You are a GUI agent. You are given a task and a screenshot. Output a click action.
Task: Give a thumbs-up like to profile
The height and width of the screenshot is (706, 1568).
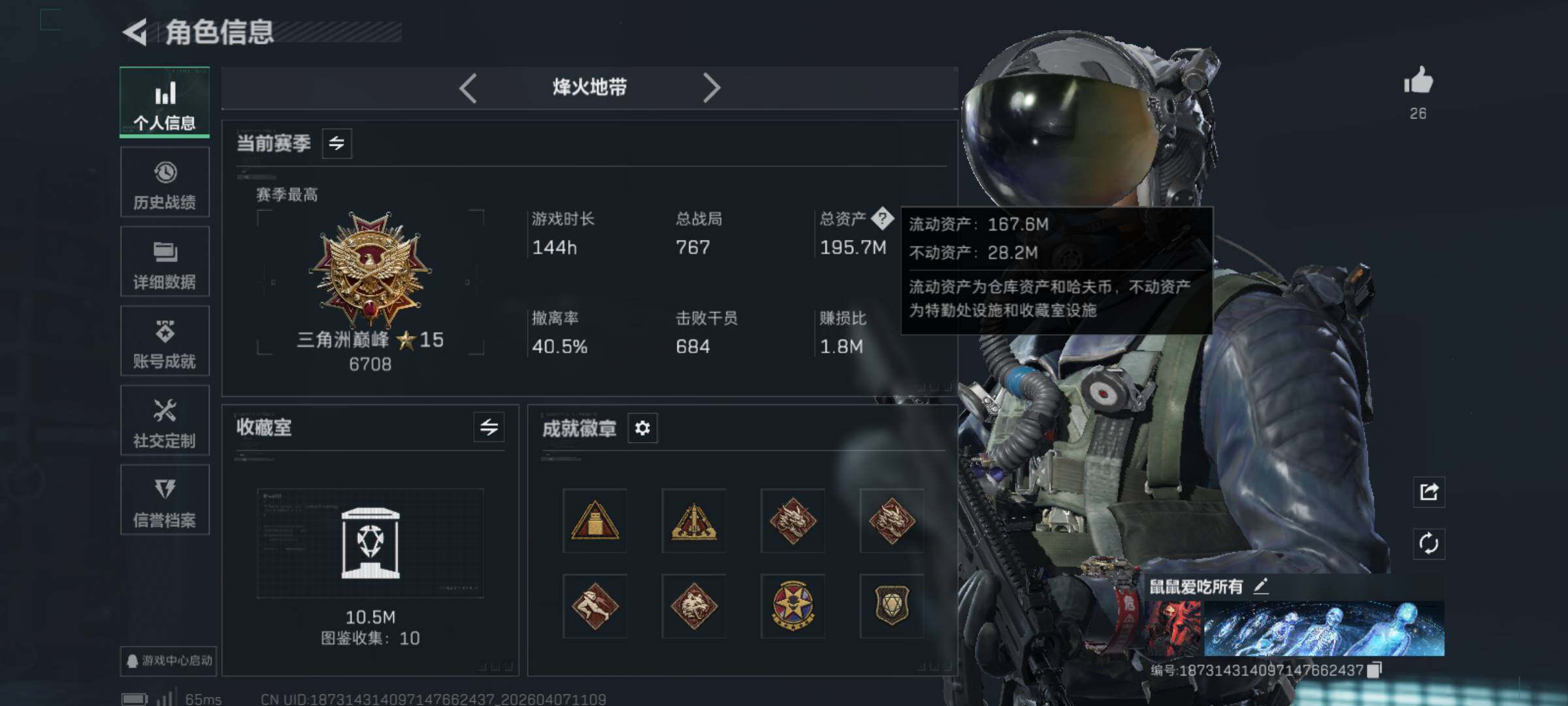click(1418, 81)
